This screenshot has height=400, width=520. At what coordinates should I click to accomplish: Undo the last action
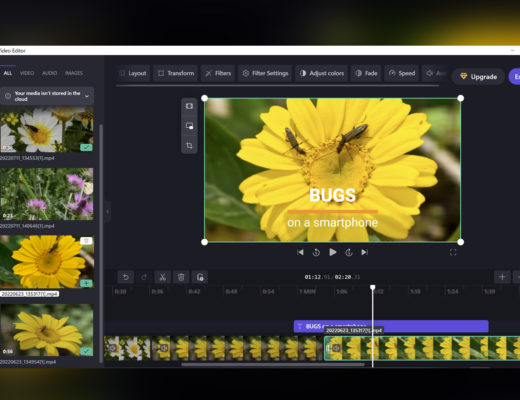click(126, 277)
